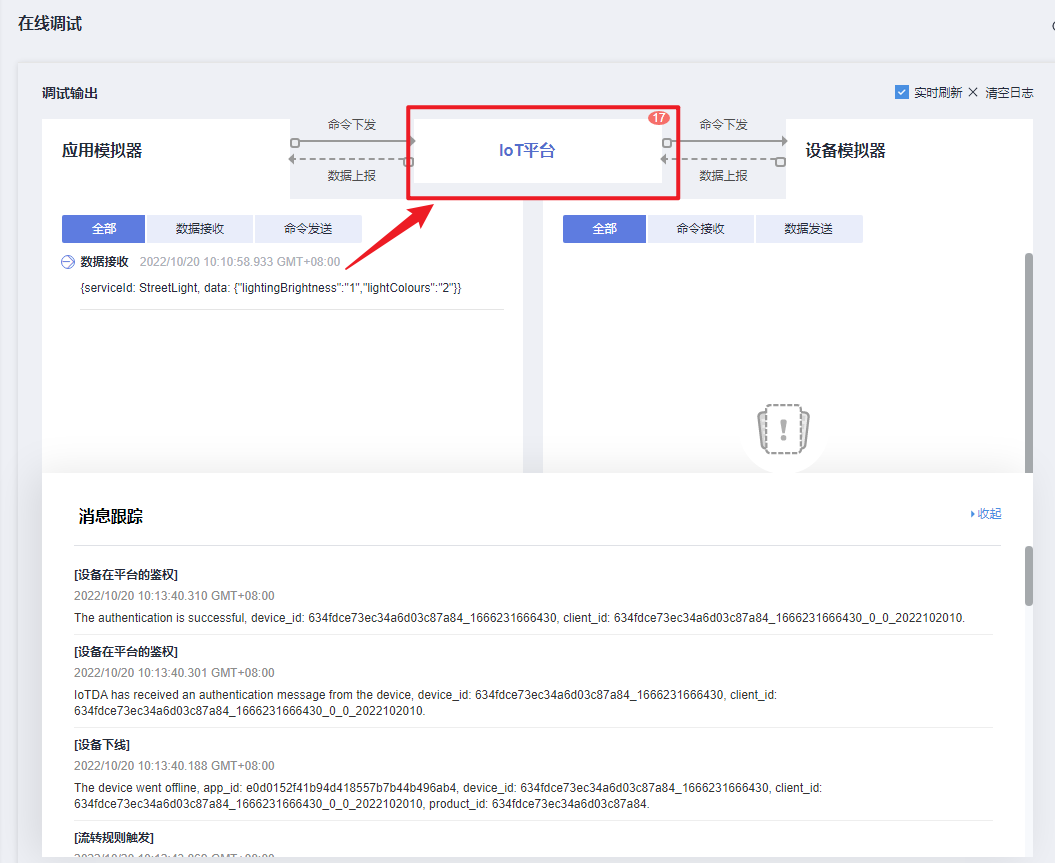
Task: Toggle the 实时刷新 checkbox
Action: click(x=902, y=92)
